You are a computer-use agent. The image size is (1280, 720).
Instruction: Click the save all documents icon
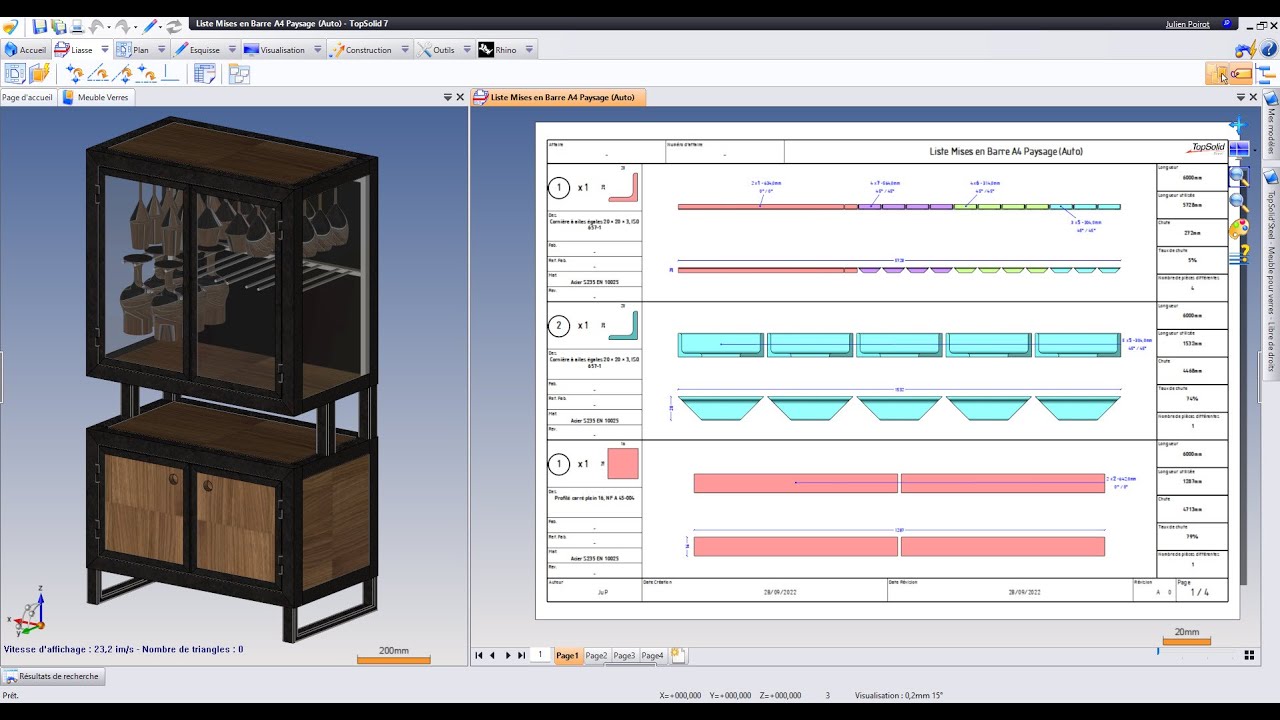click(59, 26)
